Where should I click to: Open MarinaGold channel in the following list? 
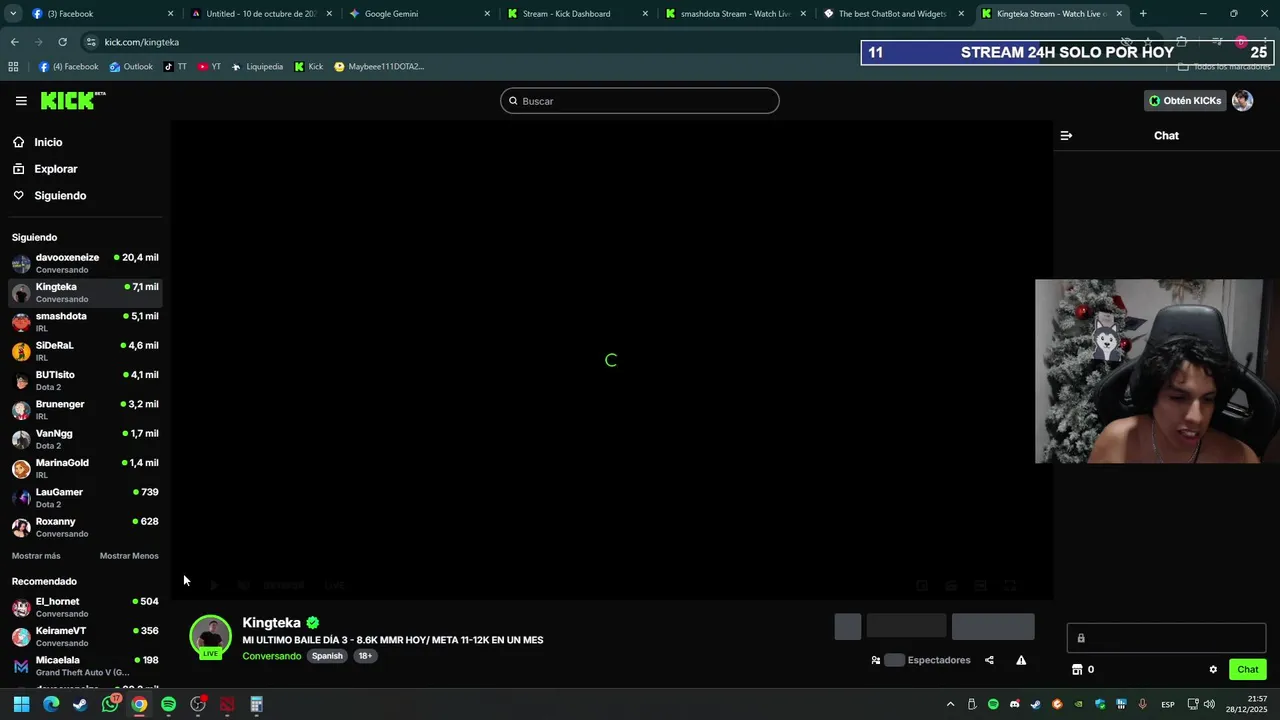pyautogui.click(x=85, y=468)
